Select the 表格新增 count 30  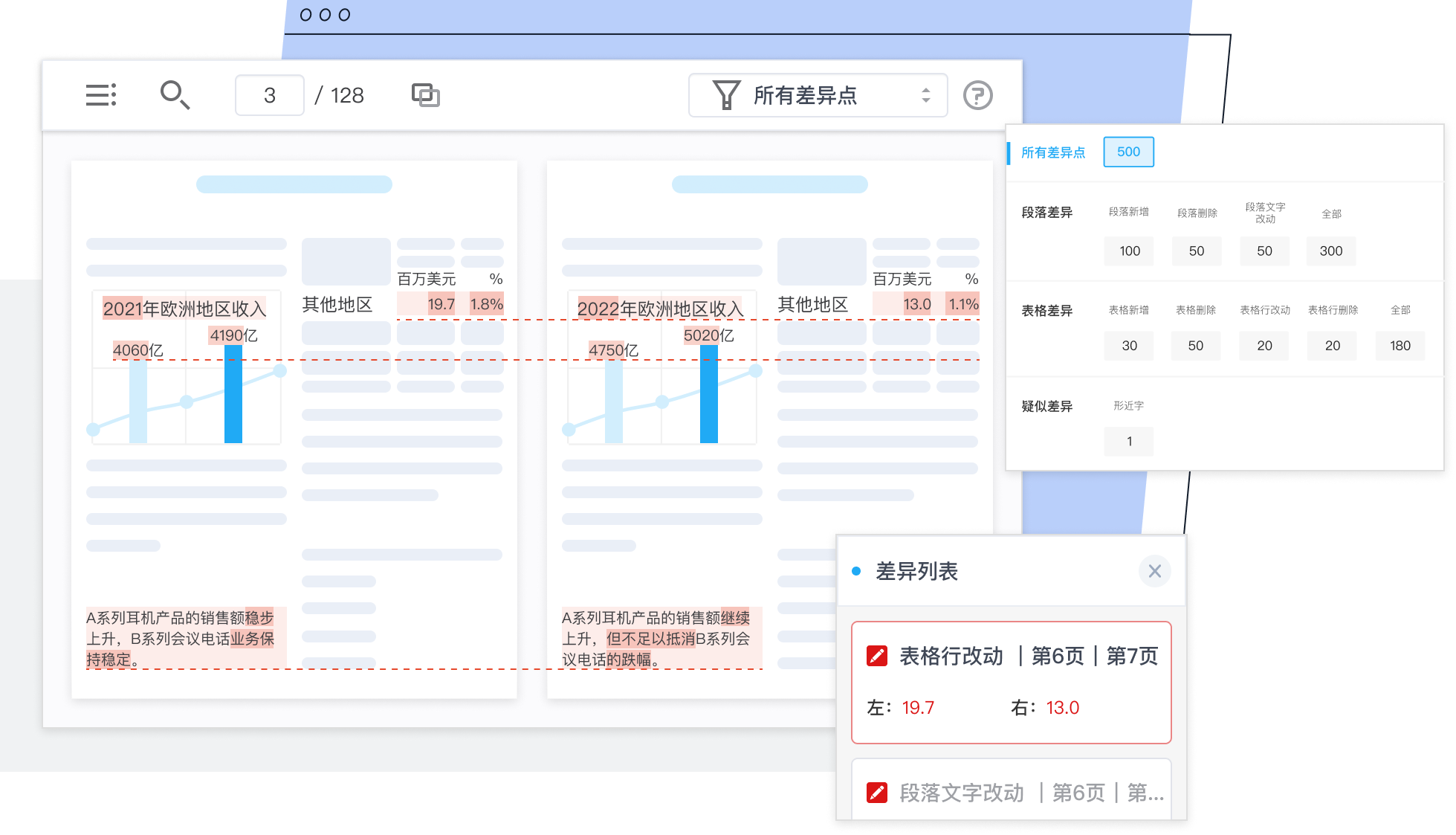(1129, 346)
